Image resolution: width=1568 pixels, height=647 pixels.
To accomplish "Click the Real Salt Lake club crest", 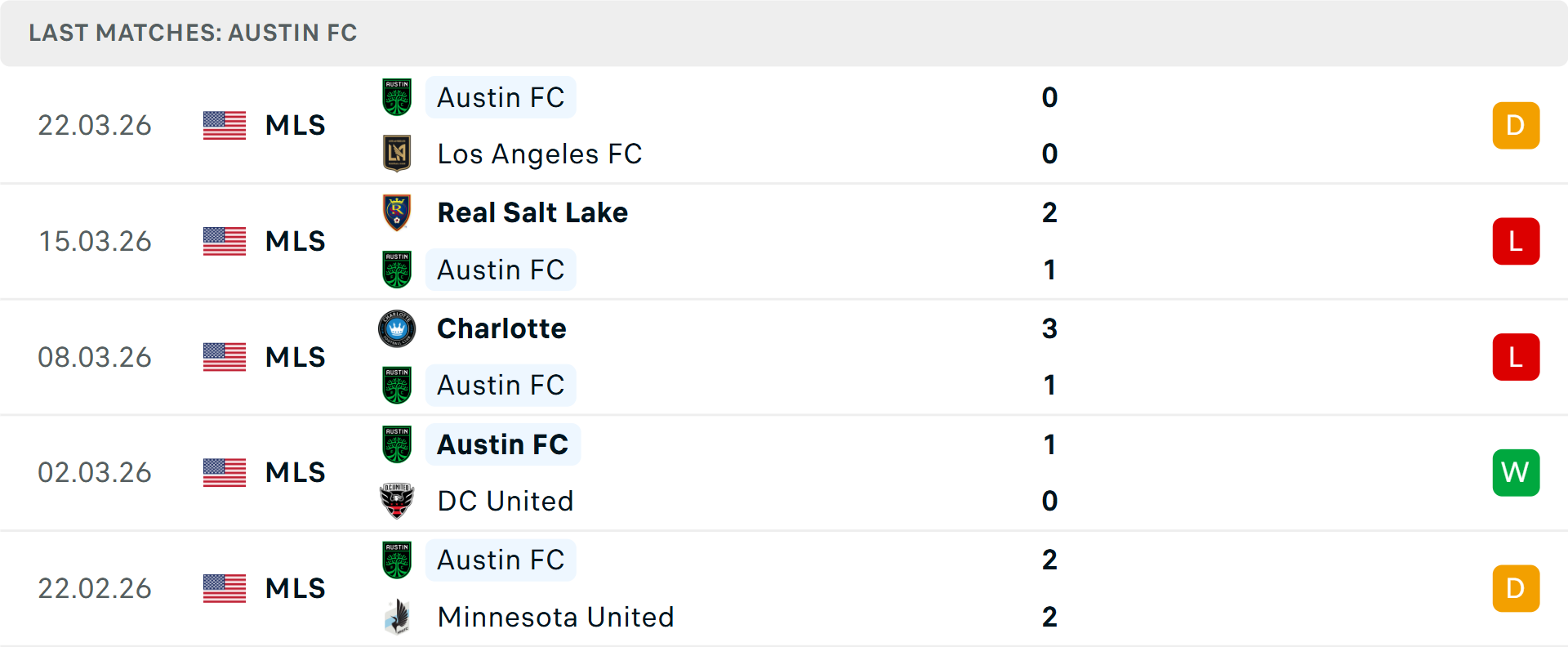I will (397, 212).
